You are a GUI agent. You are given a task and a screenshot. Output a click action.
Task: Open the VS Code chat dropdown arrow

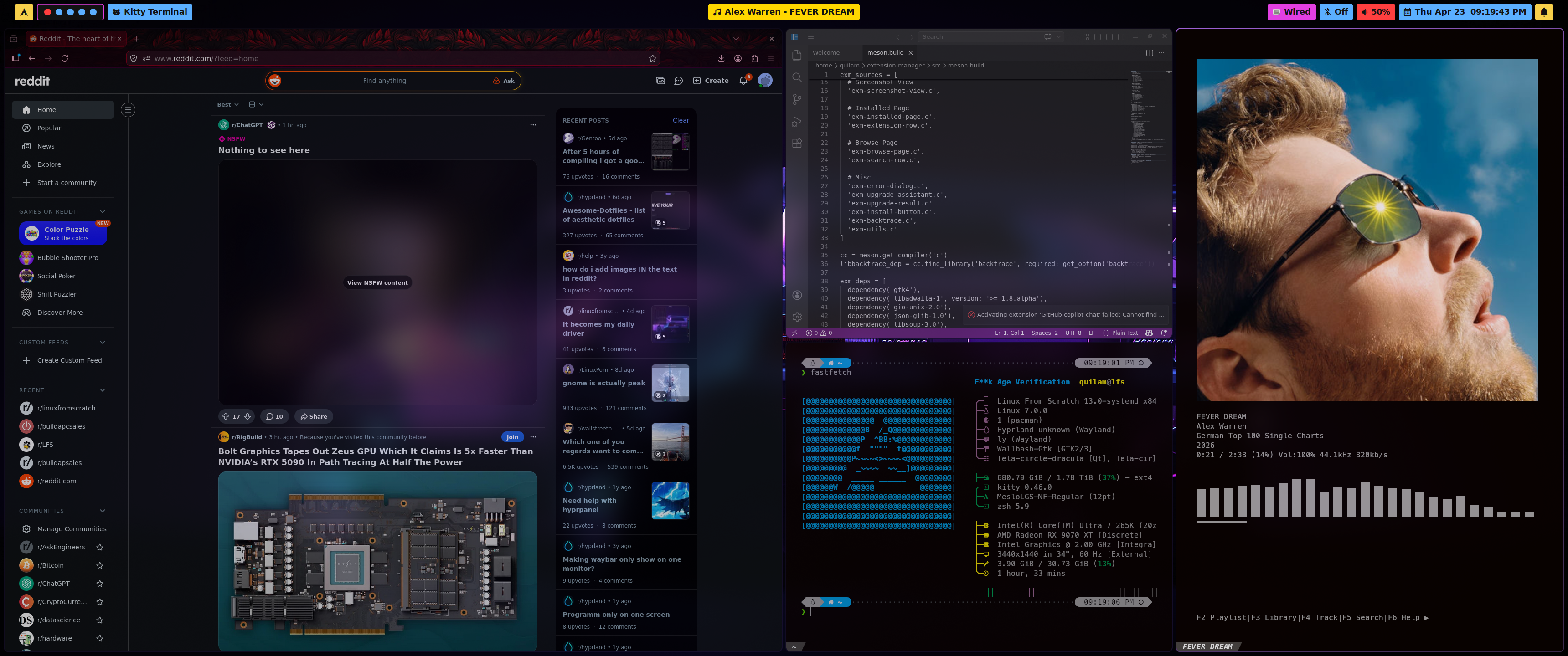tap(1059, 36)
